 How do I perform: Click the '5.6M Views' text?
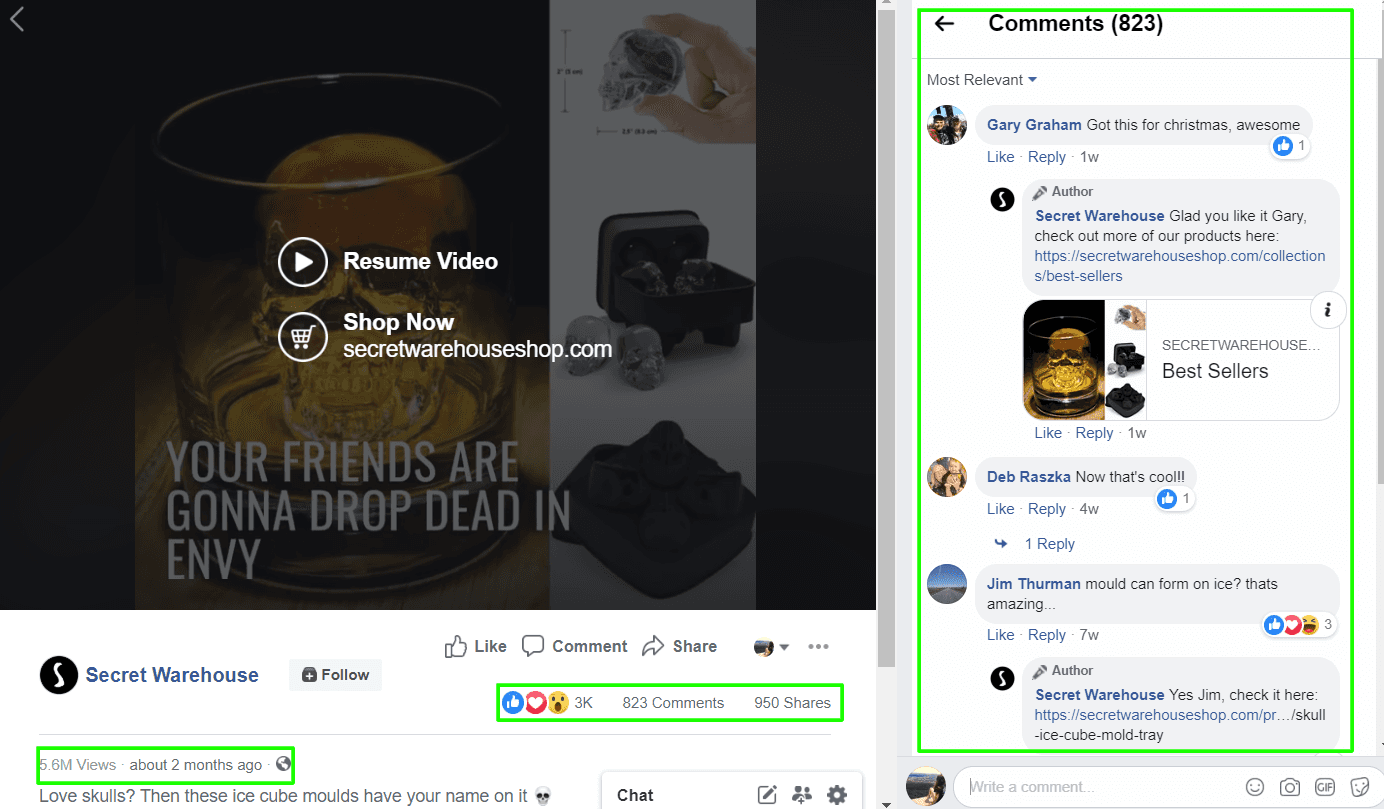tap(78, 765)
